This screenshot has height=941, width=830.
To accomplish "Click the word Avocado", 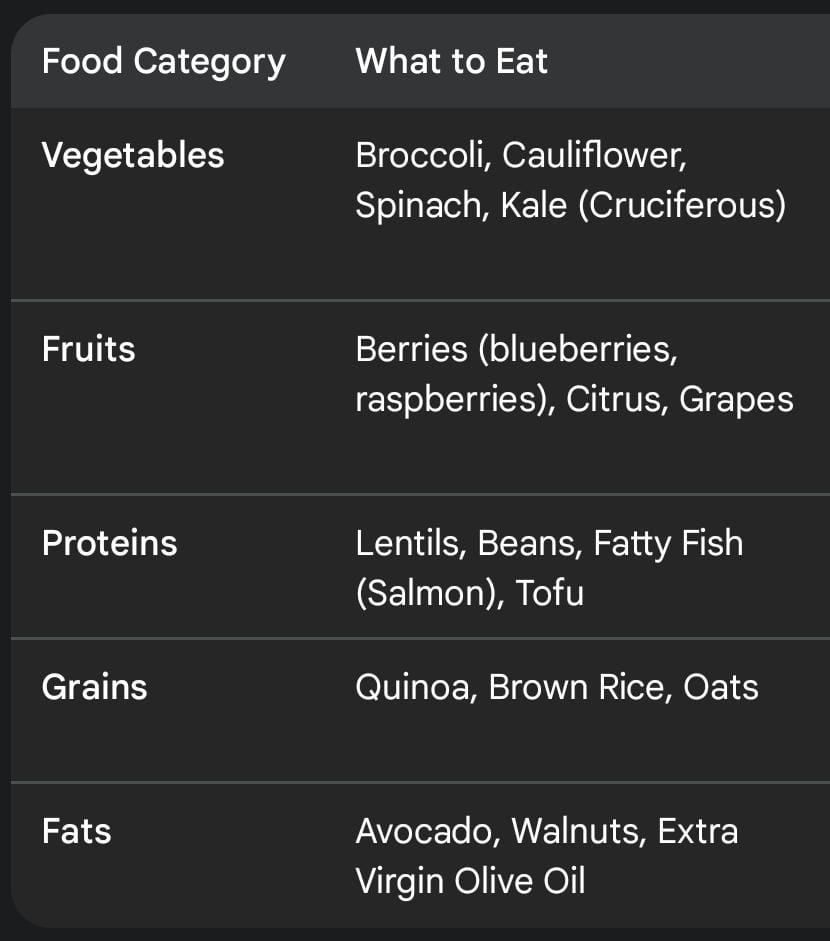I will pos(428,832).
